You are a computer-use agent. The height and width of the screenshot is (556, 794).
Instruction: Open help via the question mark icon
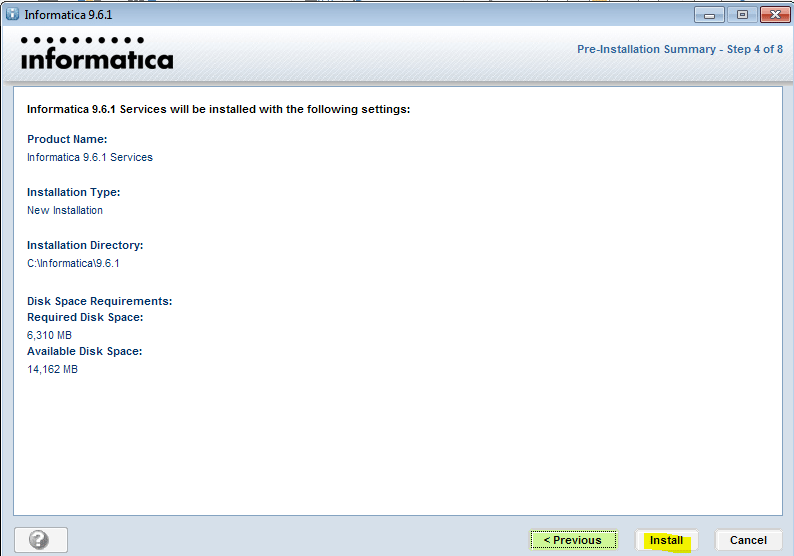[x=41, y=540]
